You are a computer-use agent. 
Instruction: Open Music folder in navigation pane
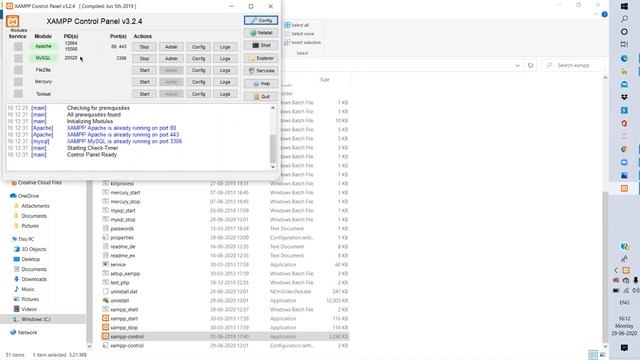(24, 289)
